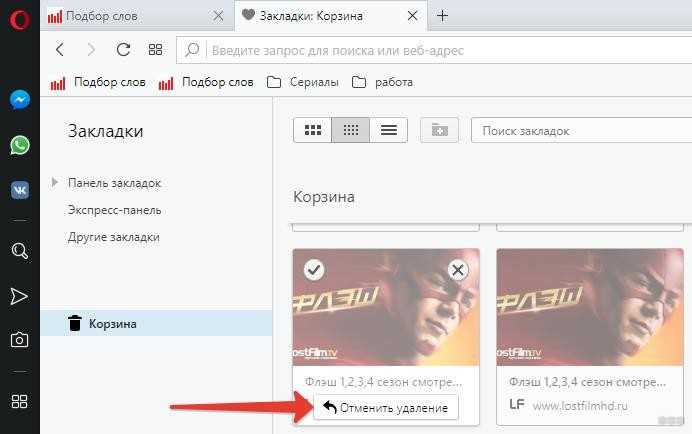692x434 pixels.
Task: Go forward with the forward arrow
Action: click(x=91, y=49)
